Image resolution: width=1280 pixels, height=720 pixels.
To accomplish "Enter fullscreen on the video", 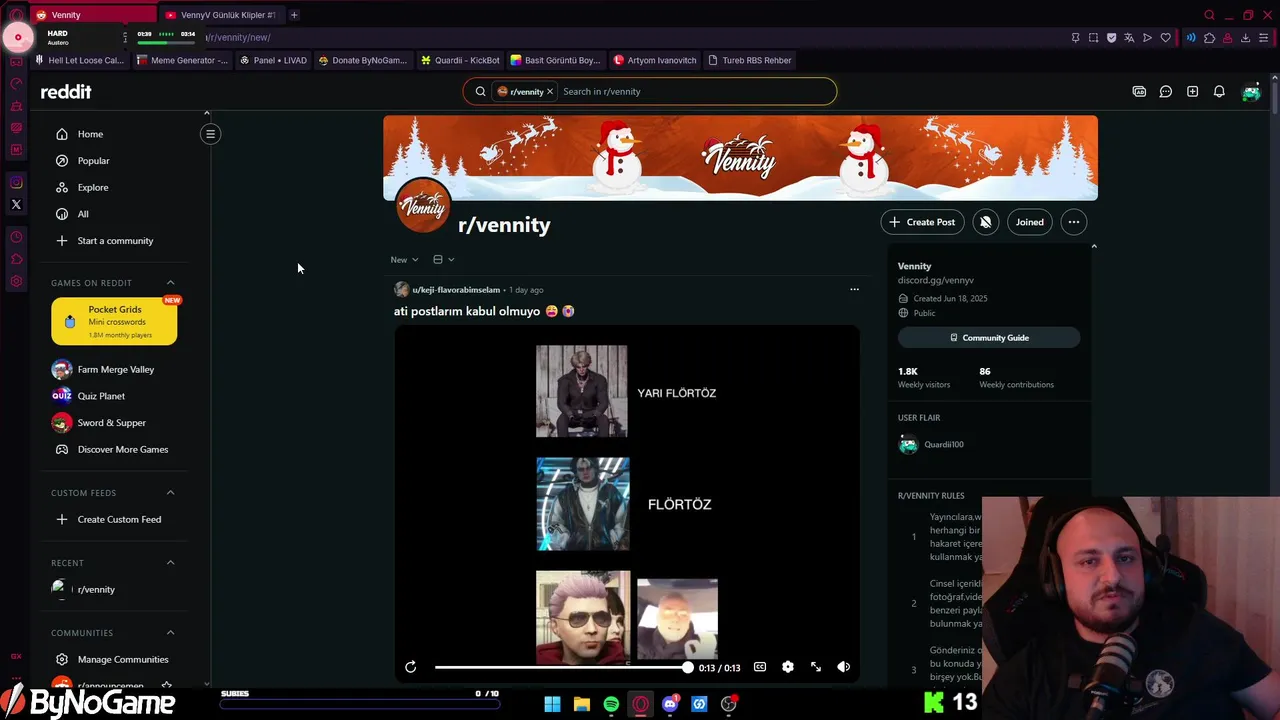I will (816, 667).
